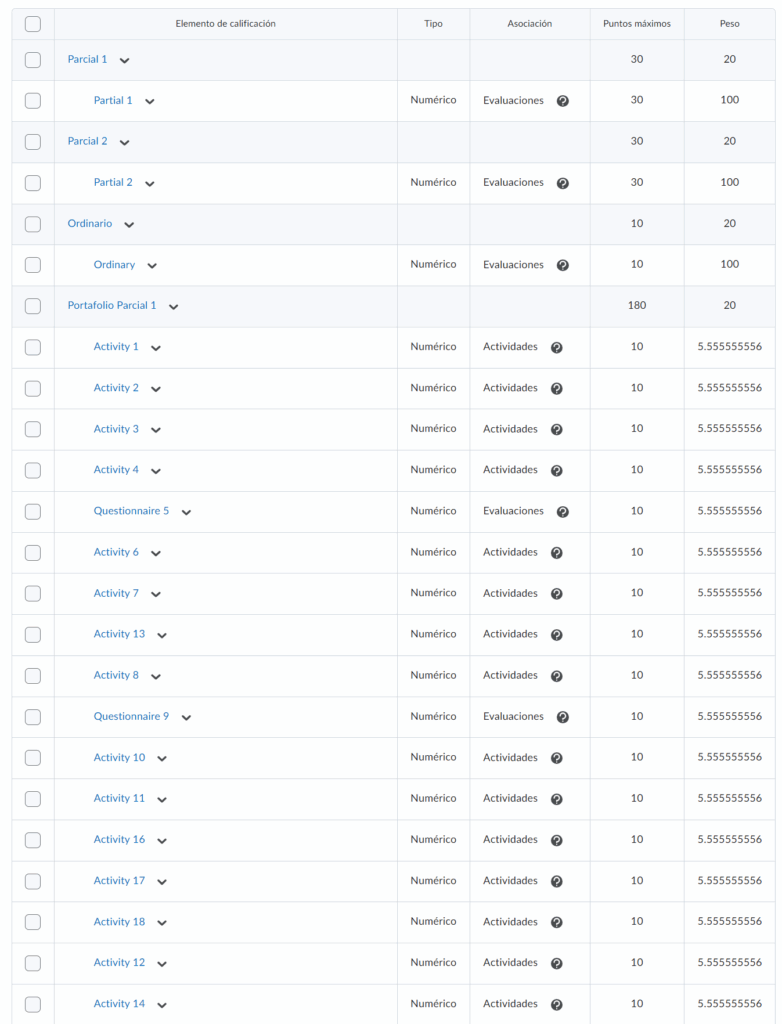Open association help for Activity 1
Screen dimensions: 782x1024
[557, 347]
